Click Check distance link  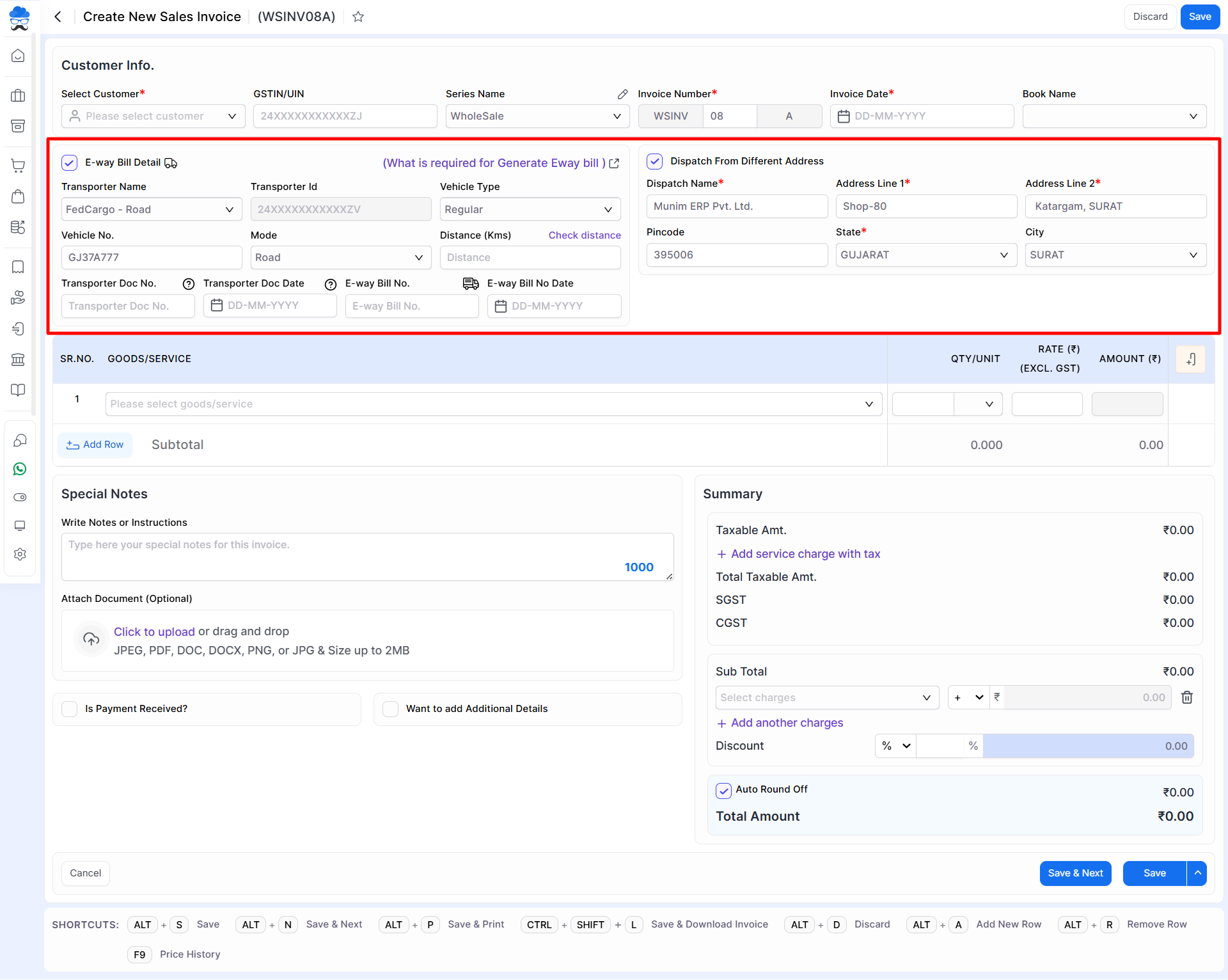point(585,235)
